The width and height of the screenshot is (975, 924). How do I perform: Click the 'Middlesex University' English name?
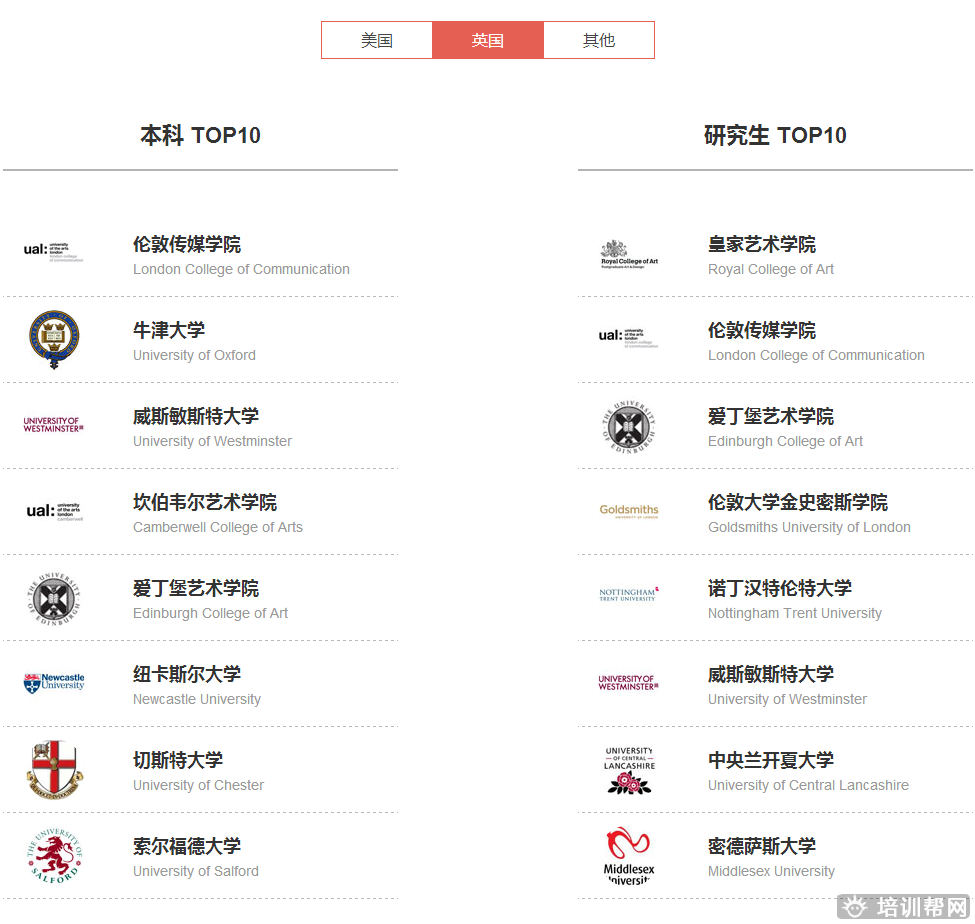click(771, 871)
